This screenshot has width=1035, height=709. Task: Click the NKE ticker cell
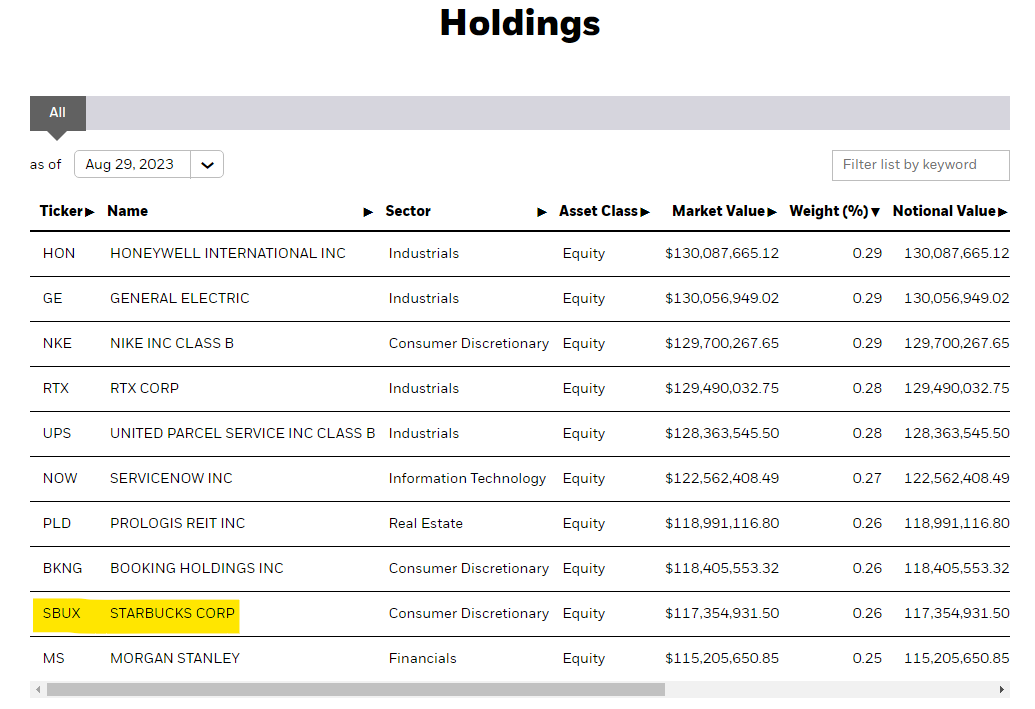pyautogui.click(x=57, y=343)
